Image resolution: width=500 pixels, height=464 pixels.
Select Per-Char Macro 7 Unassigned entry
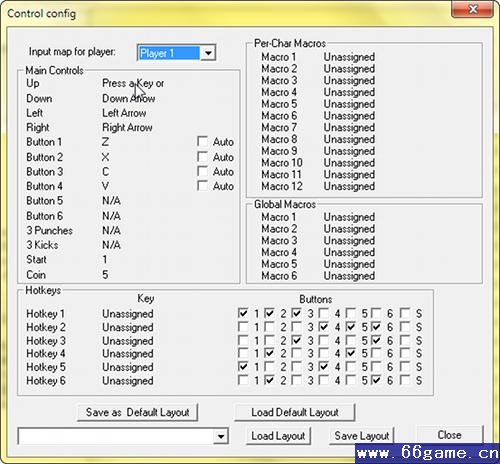click(349, 127)
